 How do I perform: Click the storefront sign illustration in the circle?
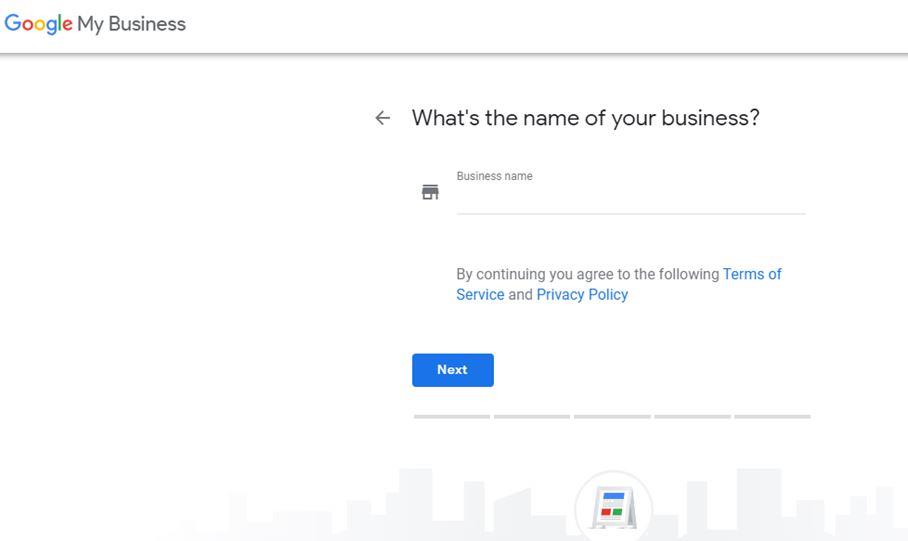pos(614,508)
